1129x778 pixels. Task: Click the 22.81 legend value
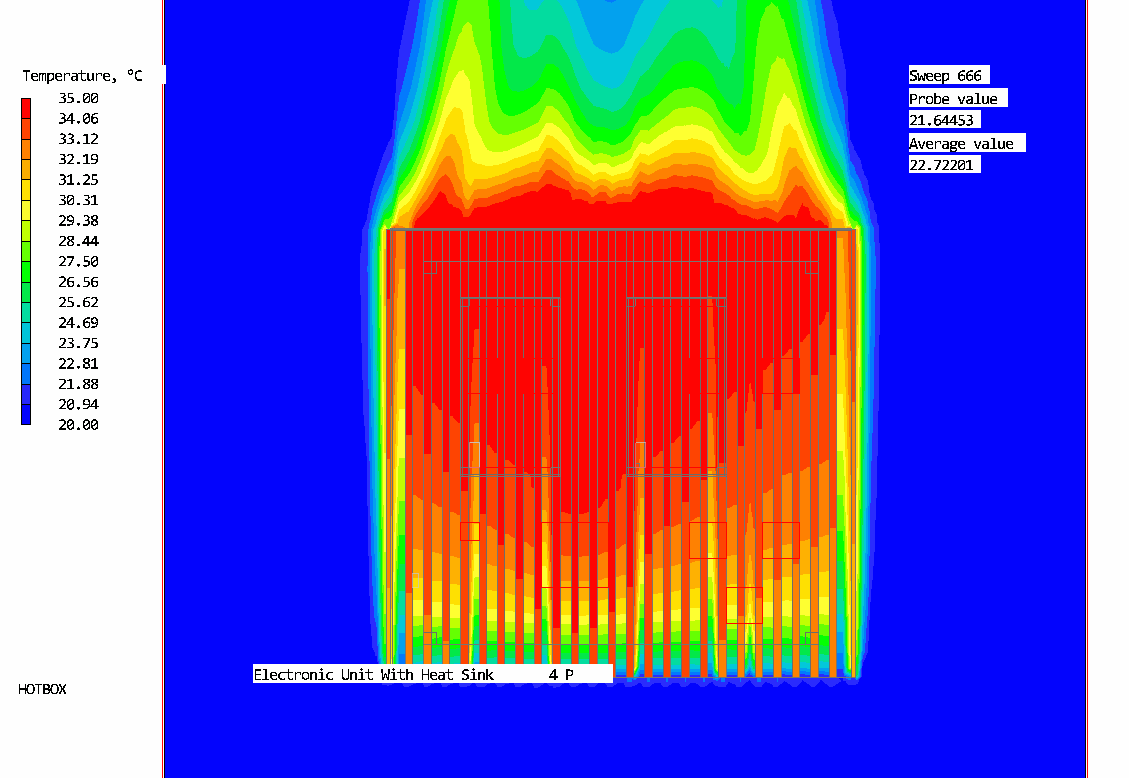[x=77, y=364]
